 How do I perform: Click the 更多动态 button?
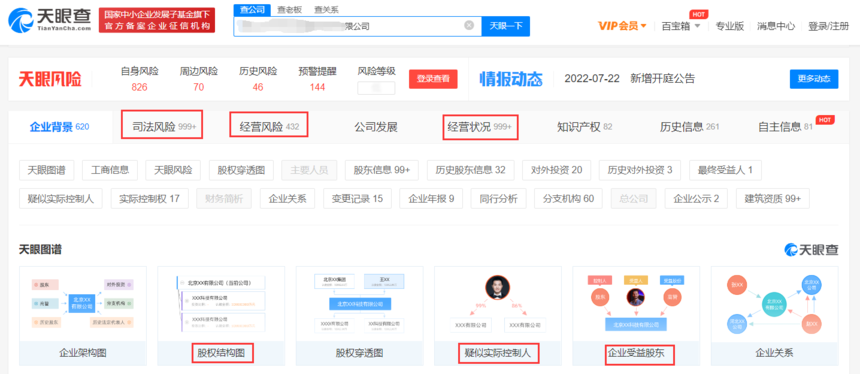814,79
